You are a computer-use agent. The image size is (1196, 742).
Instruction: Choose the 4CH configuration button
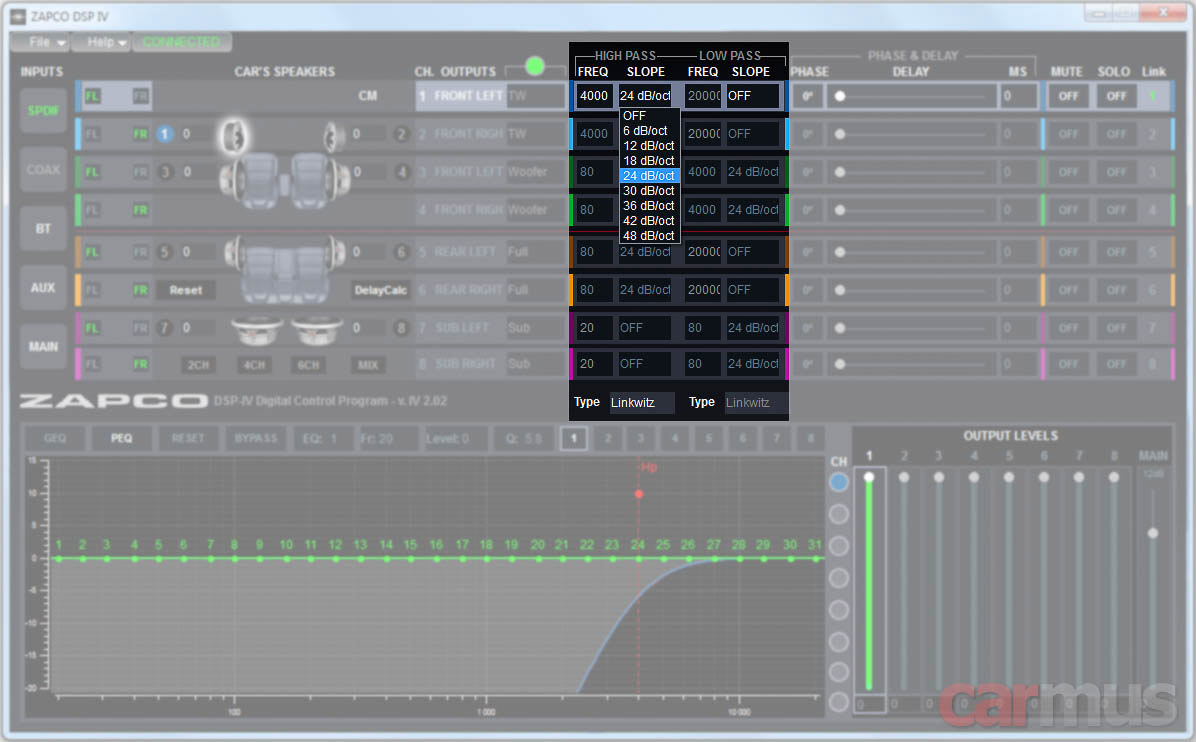(x=254, y=365)
